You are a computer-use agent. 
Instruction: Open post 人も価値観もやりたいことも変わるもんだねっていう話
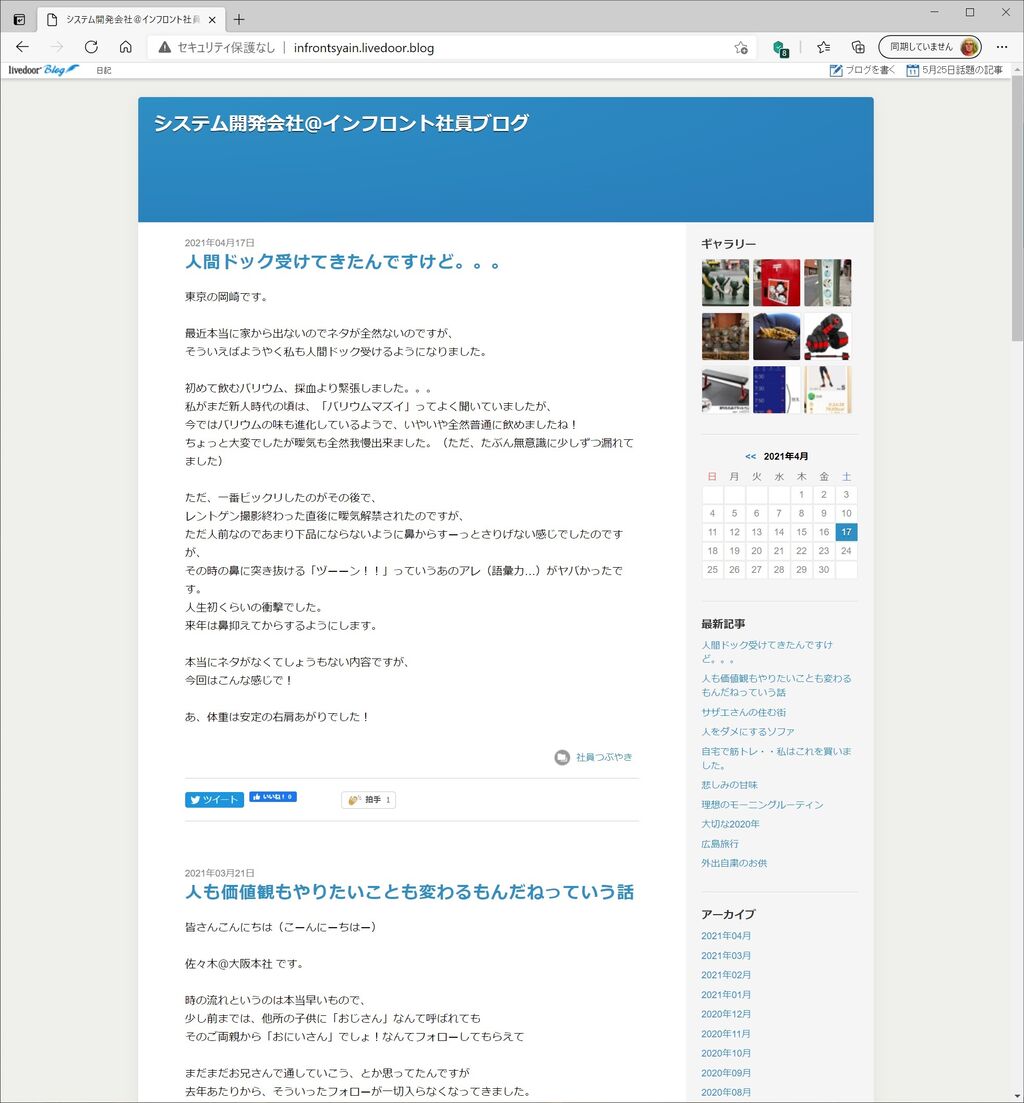point(409,892)
